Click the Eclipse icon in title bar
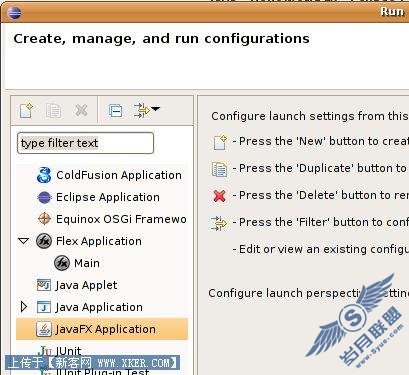409x375 pixels. coord(14,13)
